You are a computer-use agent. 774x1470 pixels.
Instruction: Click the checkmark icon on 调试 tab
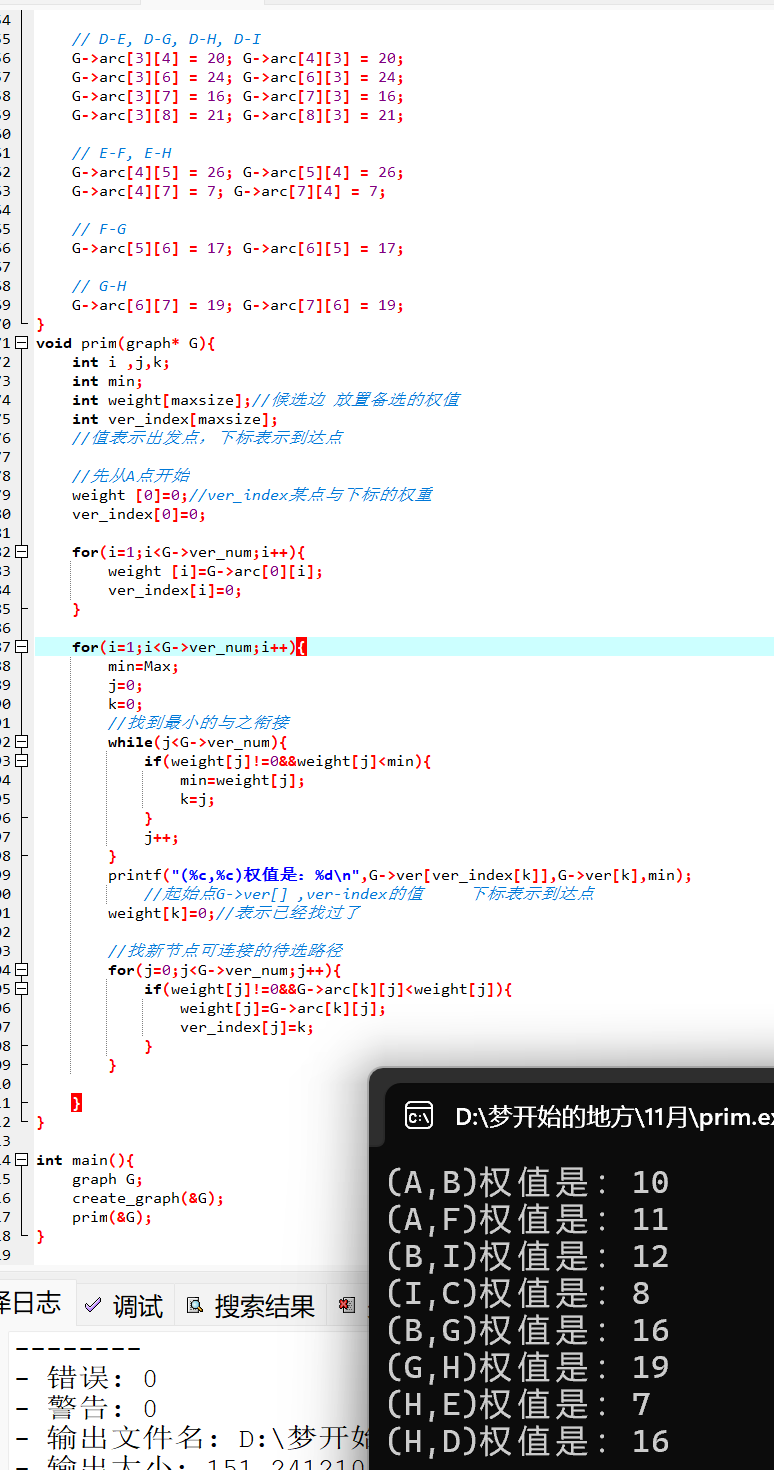[x=93, y=1305]
